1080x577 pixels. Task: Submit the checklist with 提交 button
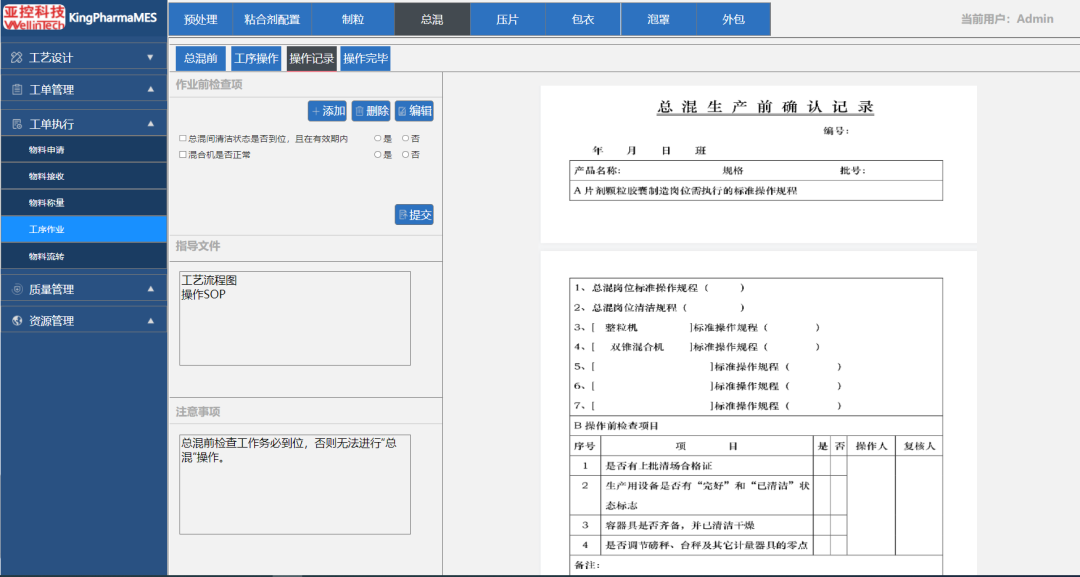414,215
